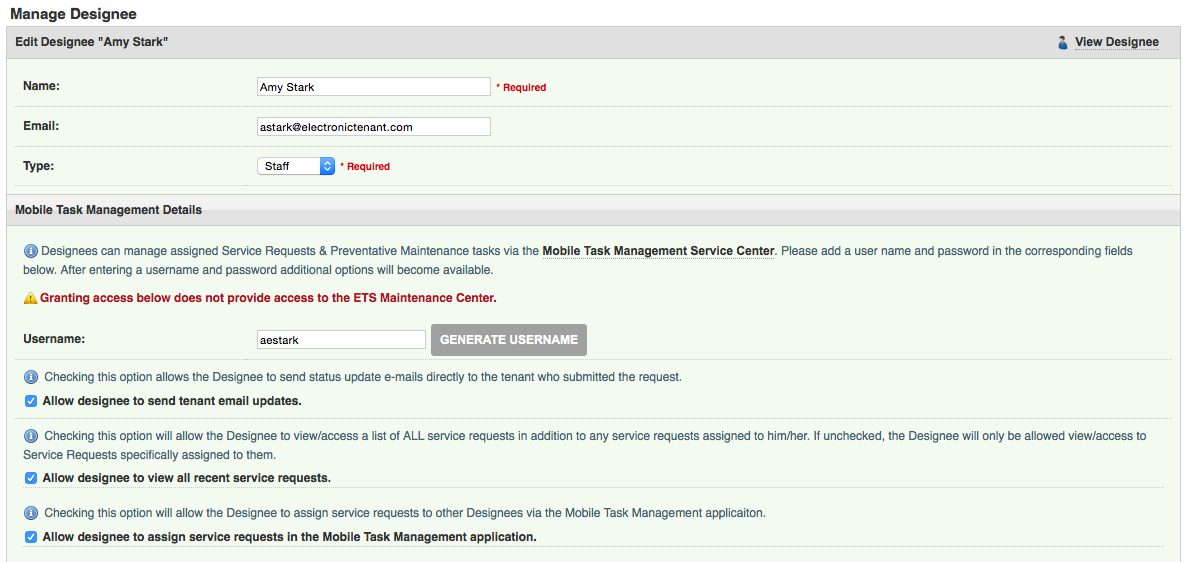
Task: Click info icon for viewing ALL service requests
Action: pyautogui.click(x=30, y=436)
